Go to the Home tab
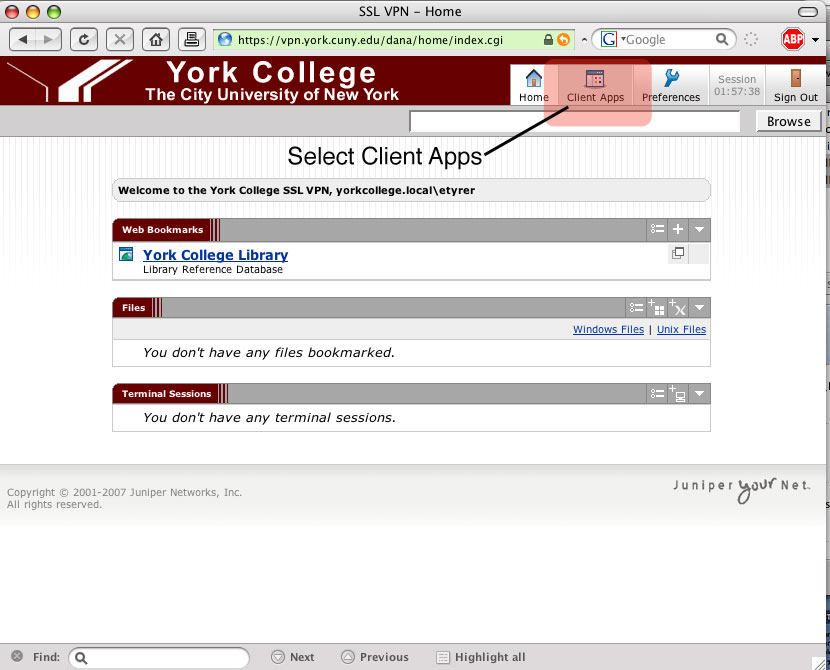Image resolution: width=830 pixels, height=670 pixels. click(x=534, y=85)
